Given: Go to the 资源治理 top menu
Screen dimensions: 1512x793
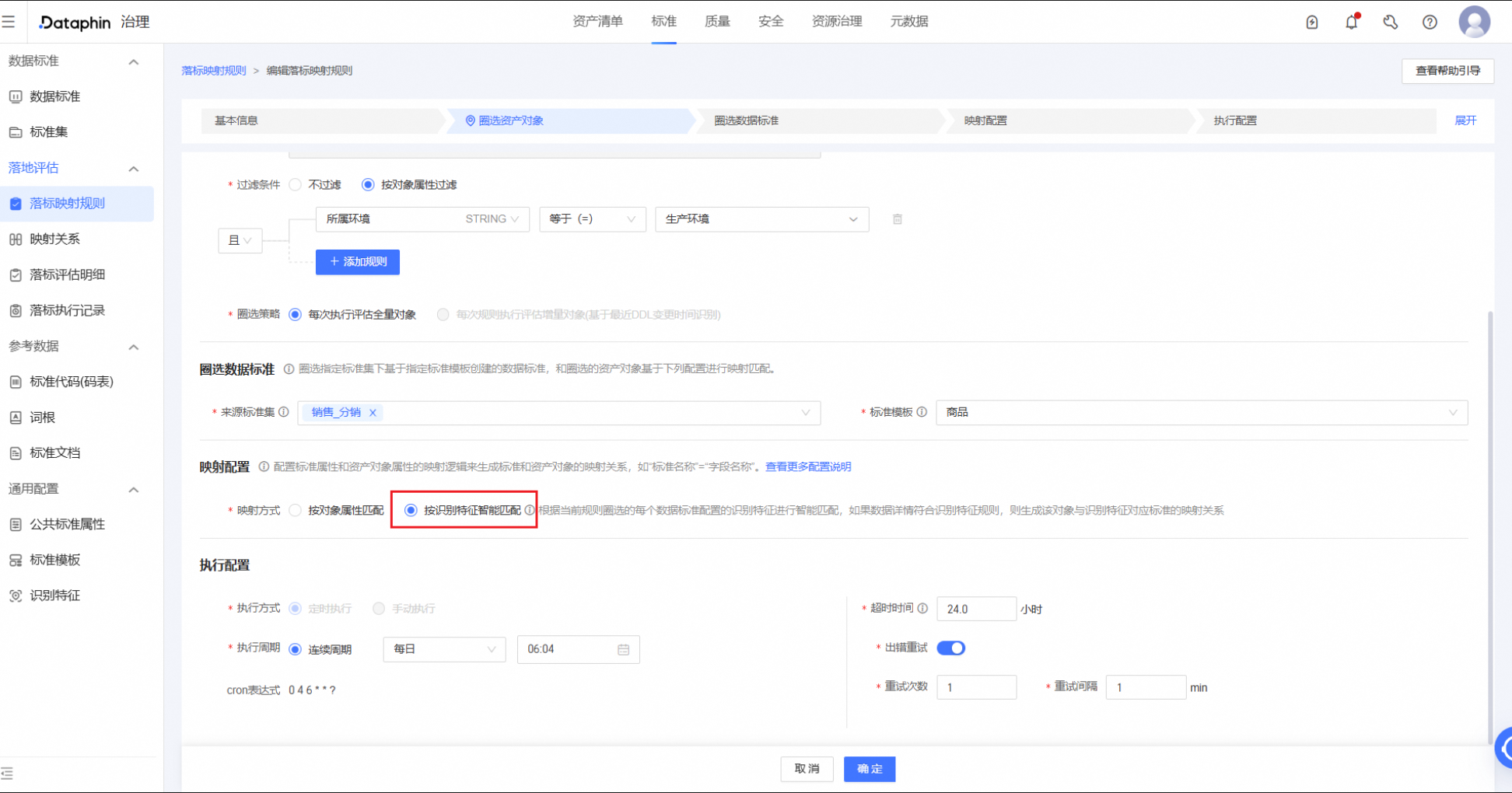Looking at the screenshot, I should pyautogui.click(x=837, y=22).
